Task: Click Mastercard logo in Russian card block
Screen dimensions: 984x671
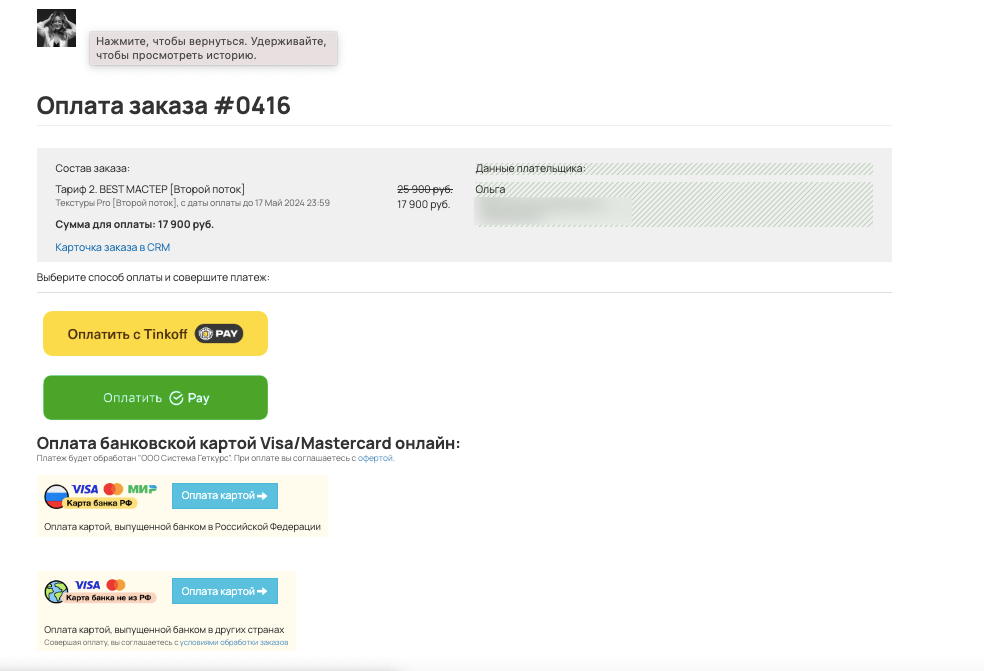Action: point(114,489)
